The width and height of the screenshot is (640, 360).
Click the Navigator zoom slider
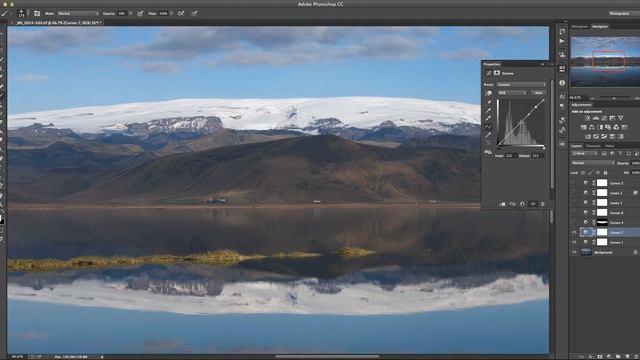(x=614, y=98)
